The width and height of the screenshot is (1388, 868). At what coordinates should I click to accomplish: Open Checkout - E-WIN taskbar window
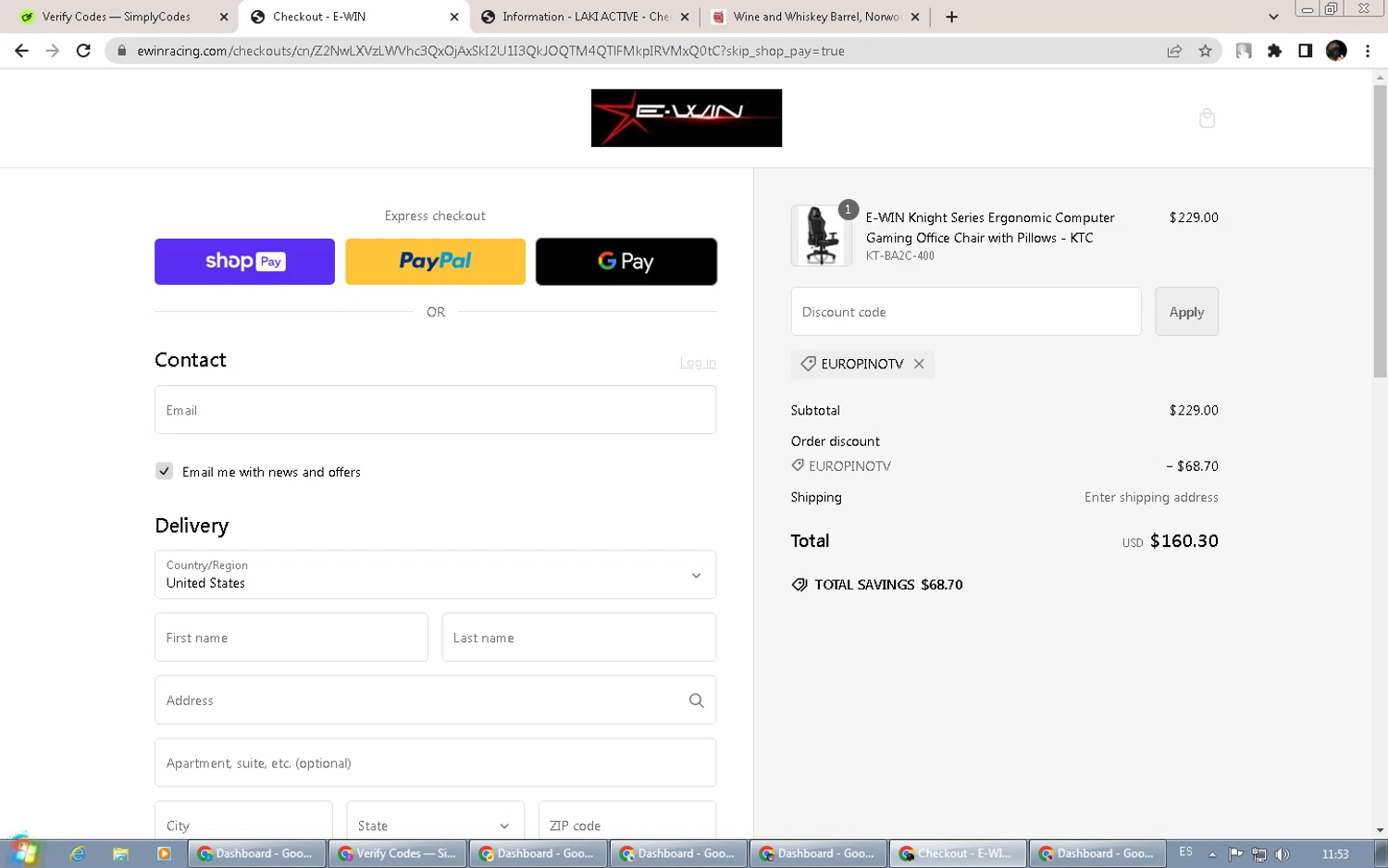(958, 853)
